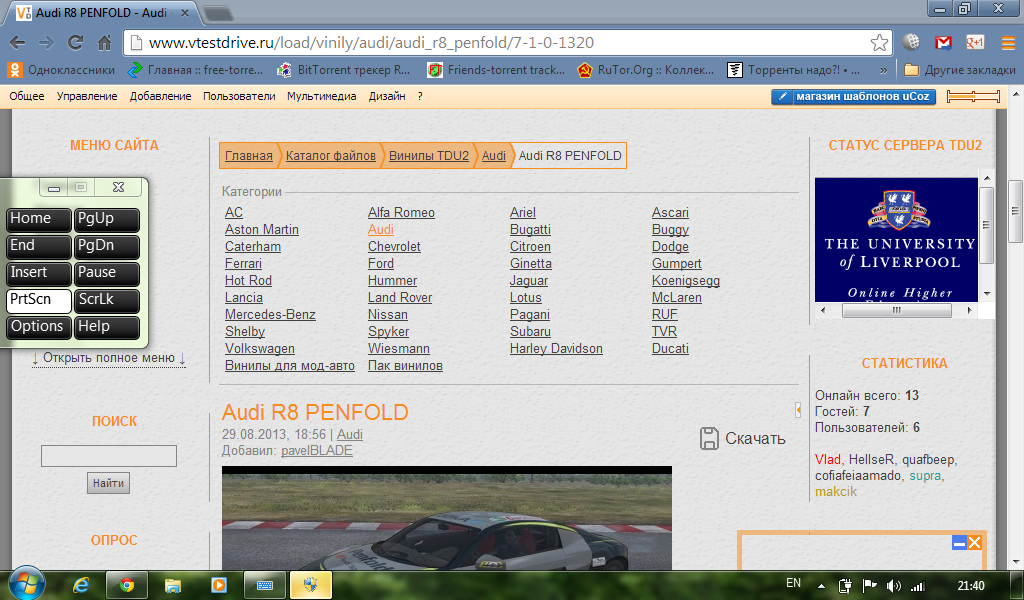The height and width of the screenshot is (600, 1024).
Task: Adjust the slider in the admin bar
Action: click(973, 96)
